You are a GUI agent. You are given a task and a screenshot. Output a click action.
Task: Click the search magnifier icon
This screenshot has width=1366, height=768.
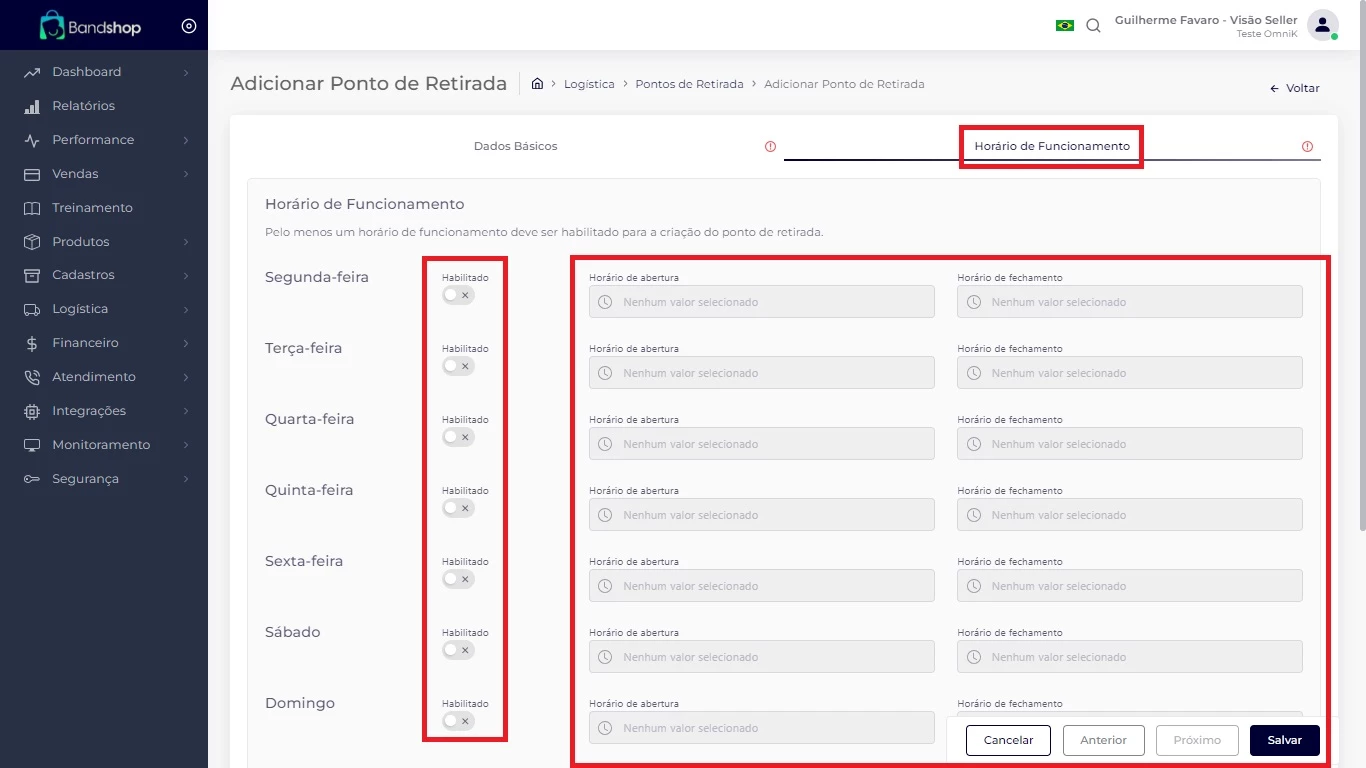(1093, 26)
